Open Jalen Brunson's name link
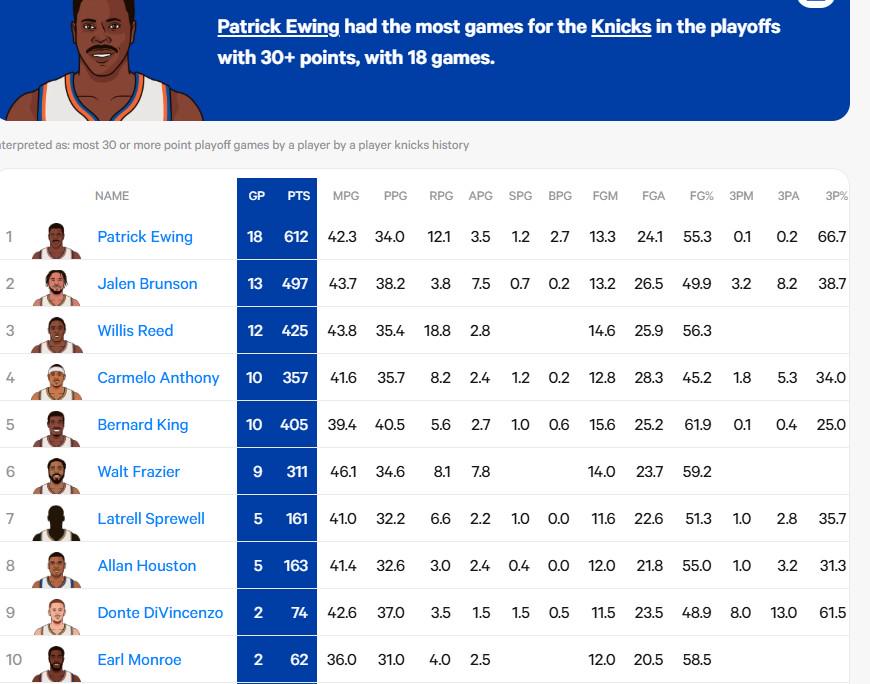This screenshot has height=684, width=870. tap(147, 283)
